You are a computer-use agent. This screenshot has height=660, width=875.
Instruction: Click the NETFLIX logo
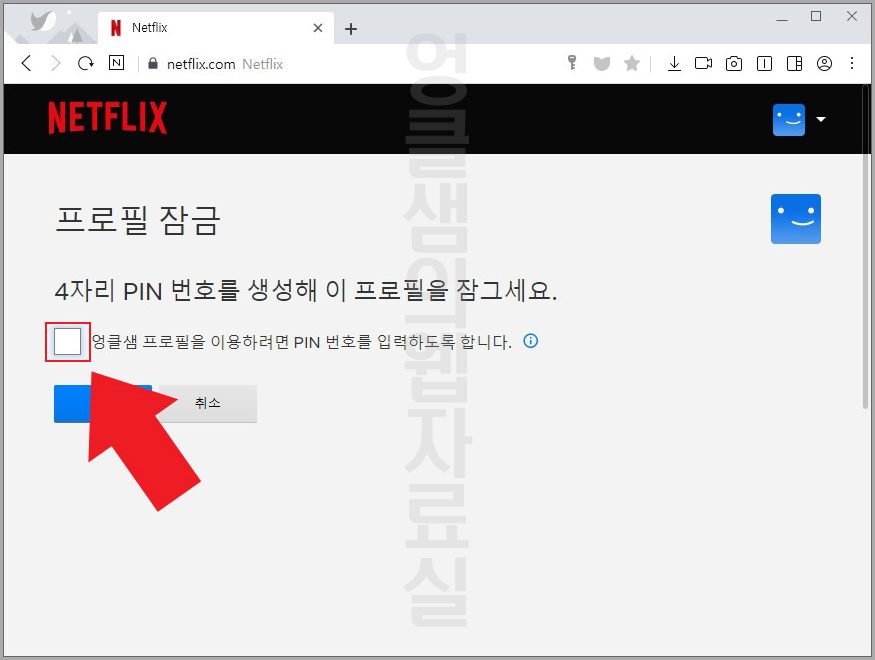coord(108,118)
